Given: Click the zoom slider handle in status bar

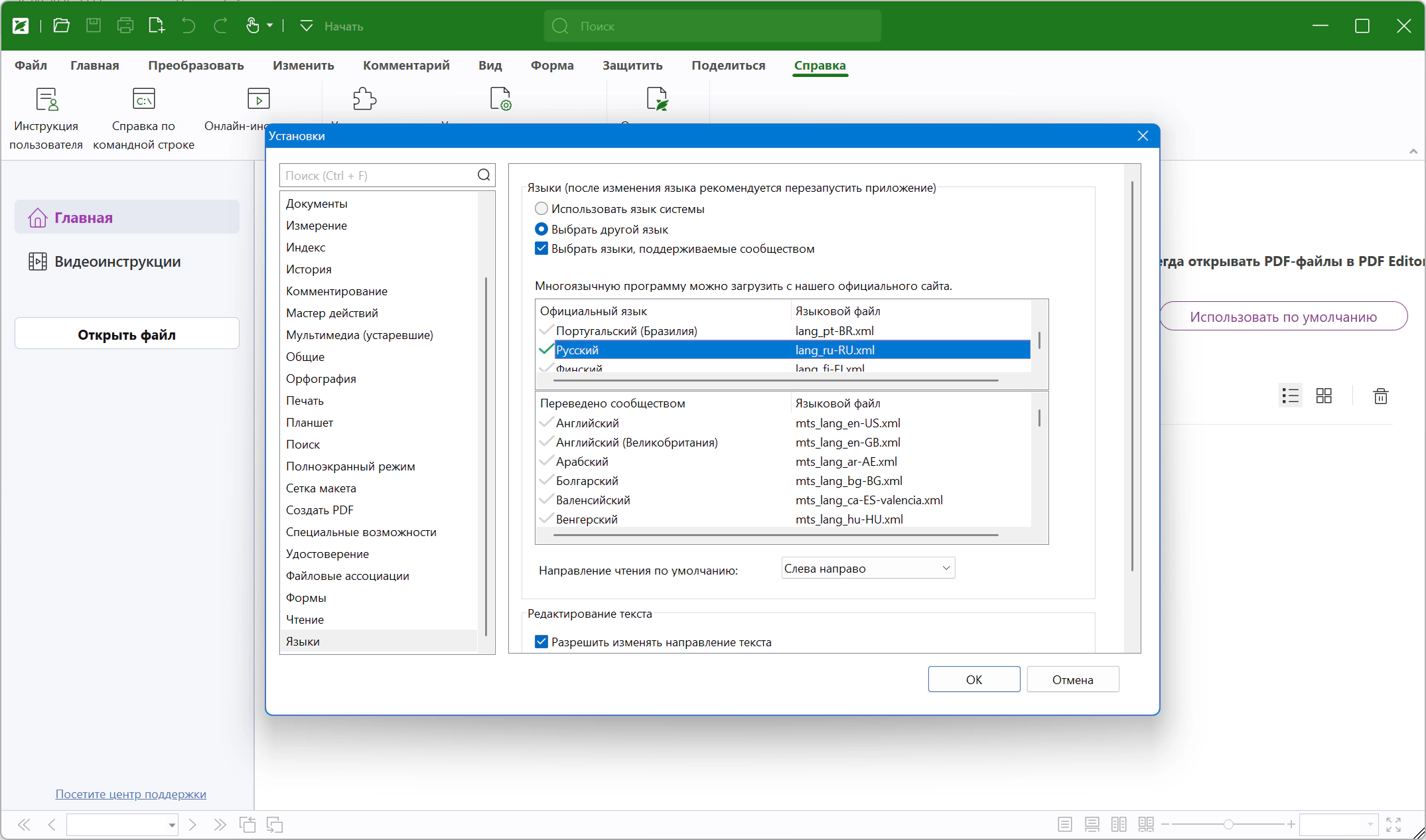Looking at the screenshot, I should point(1228,824).
